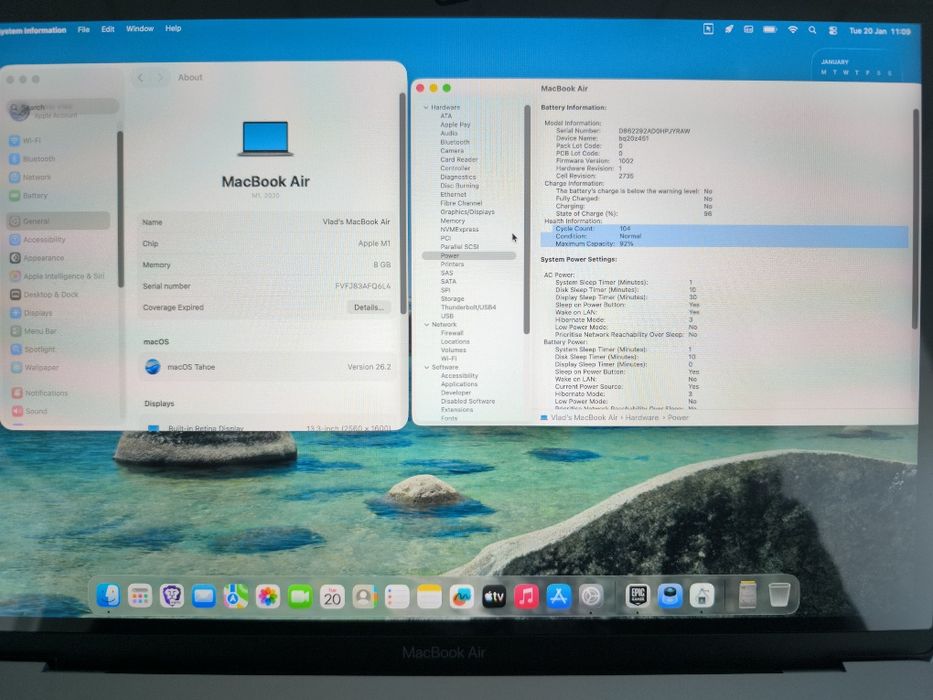Open Reminders in the dock
The width and height of the screenshot is (933, 700).
(397, 597)
